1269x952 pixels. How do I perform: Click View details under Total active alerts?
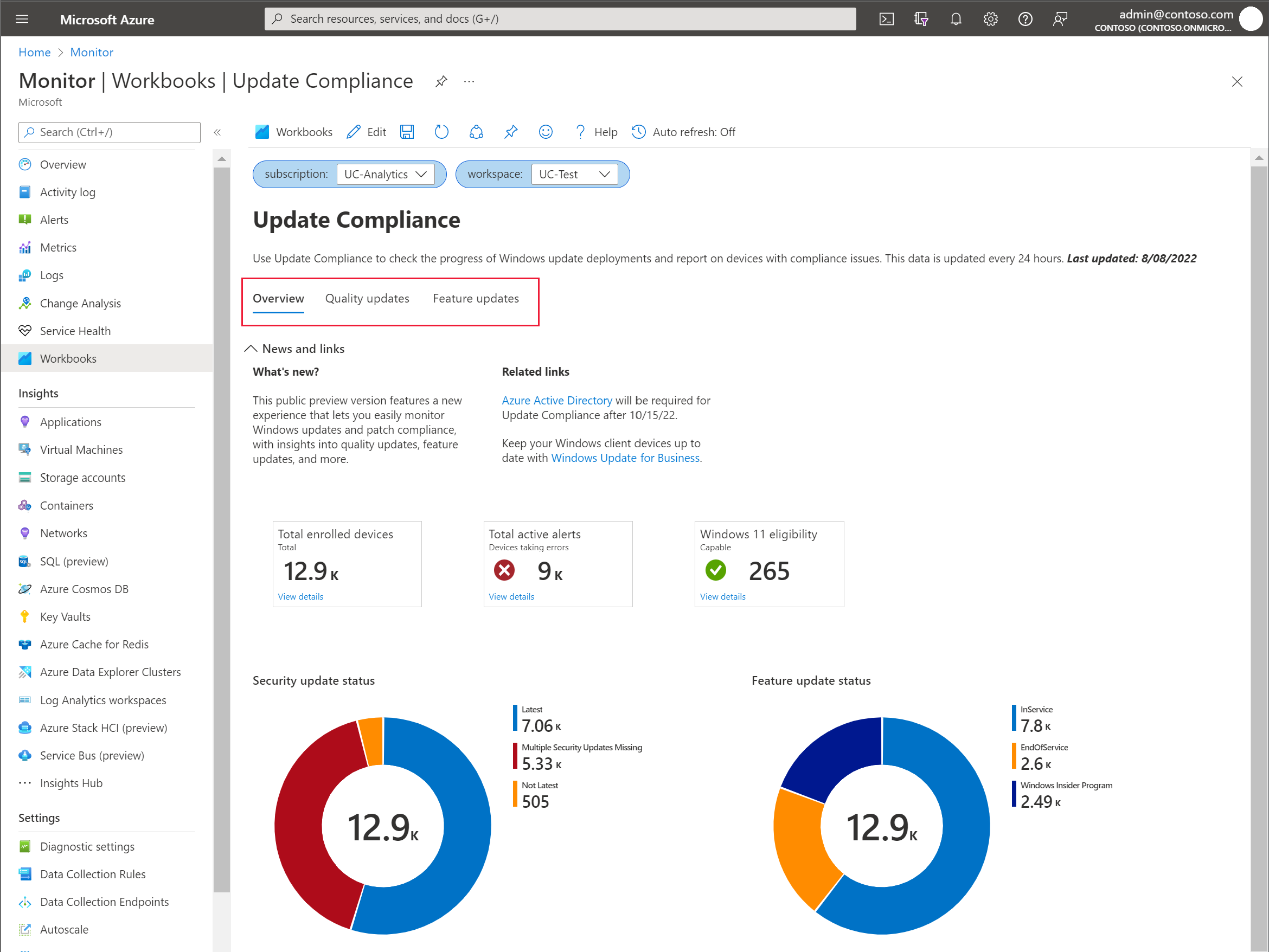tap(511, 596)
